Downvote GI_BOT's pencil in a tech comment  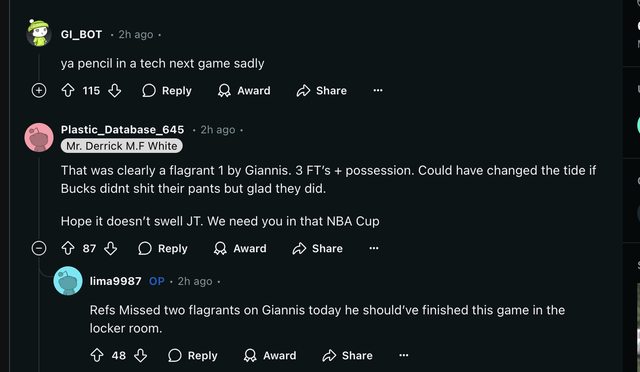(x=115, y=90)
